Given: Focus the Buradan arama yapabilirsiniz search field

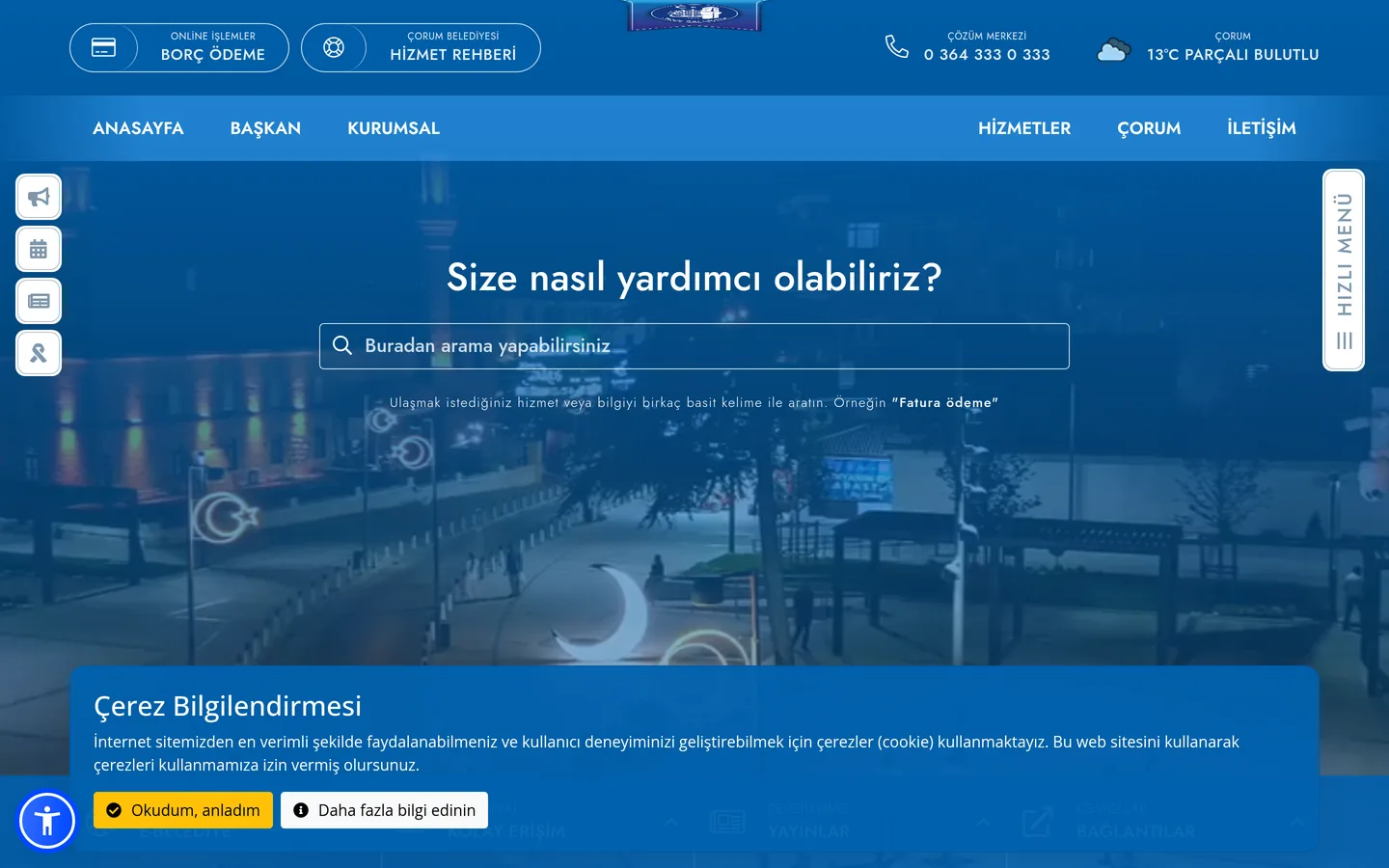Looking at the screenshot, I should click(x=694, y=346).
